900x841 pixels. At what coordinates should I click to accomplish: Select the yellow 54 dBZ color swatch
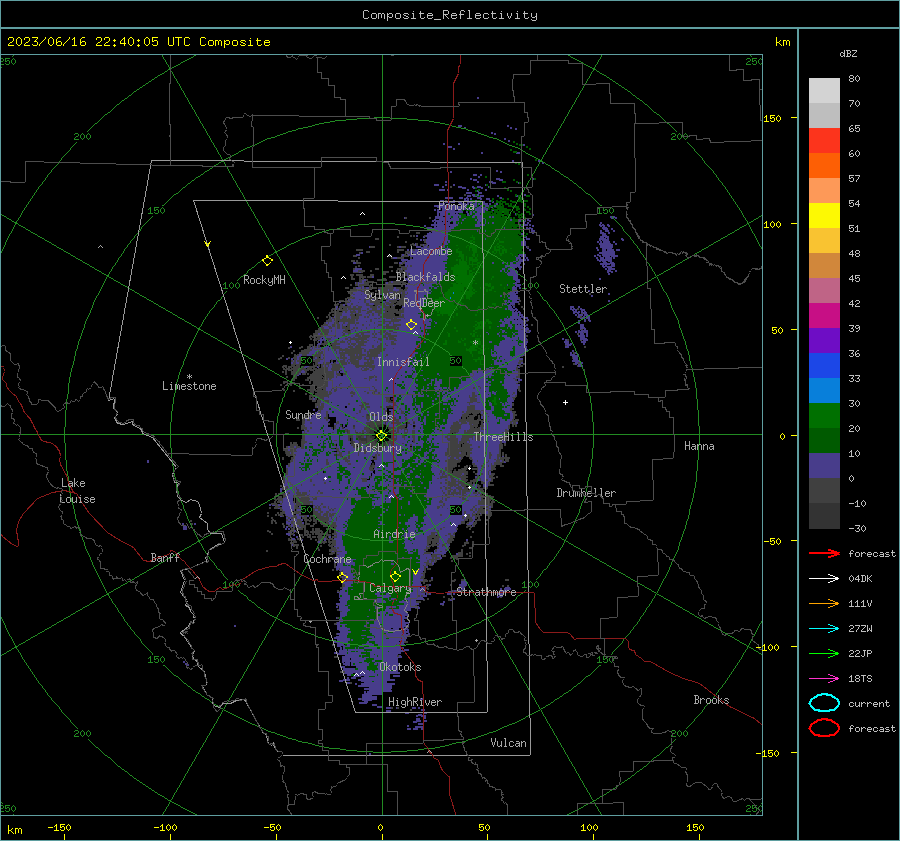coord(824,215)
